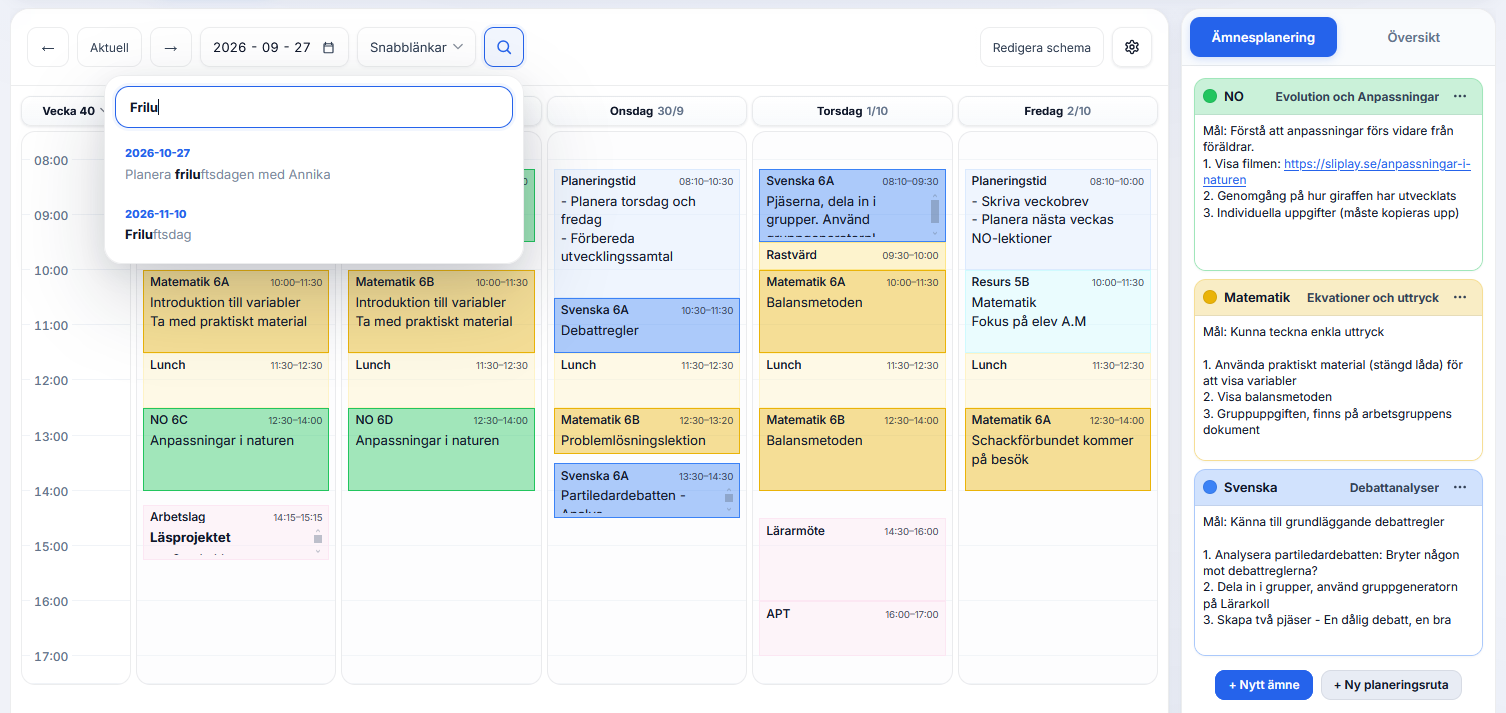Open the Vecka 40 week selector
The width and height of the screenshot is (1506, 713).
(67, 111)
